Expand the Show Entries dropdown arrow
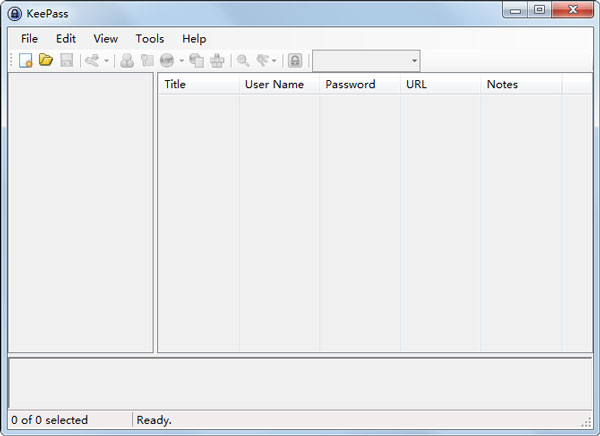Viewport: 600px width, 436px height. point(274,60)
